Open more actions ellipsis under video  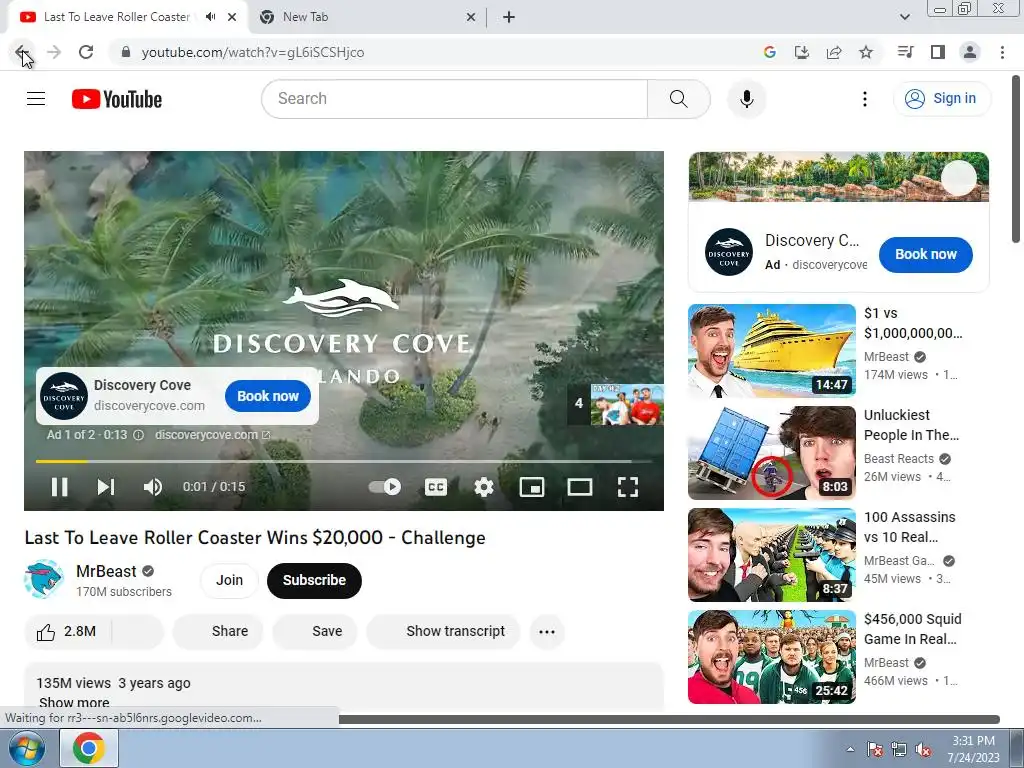(x=547, y=632)
